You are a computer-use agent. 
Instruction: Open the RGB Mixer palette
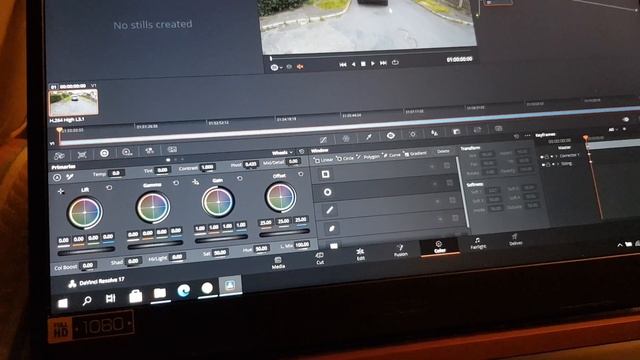point(149,151)
